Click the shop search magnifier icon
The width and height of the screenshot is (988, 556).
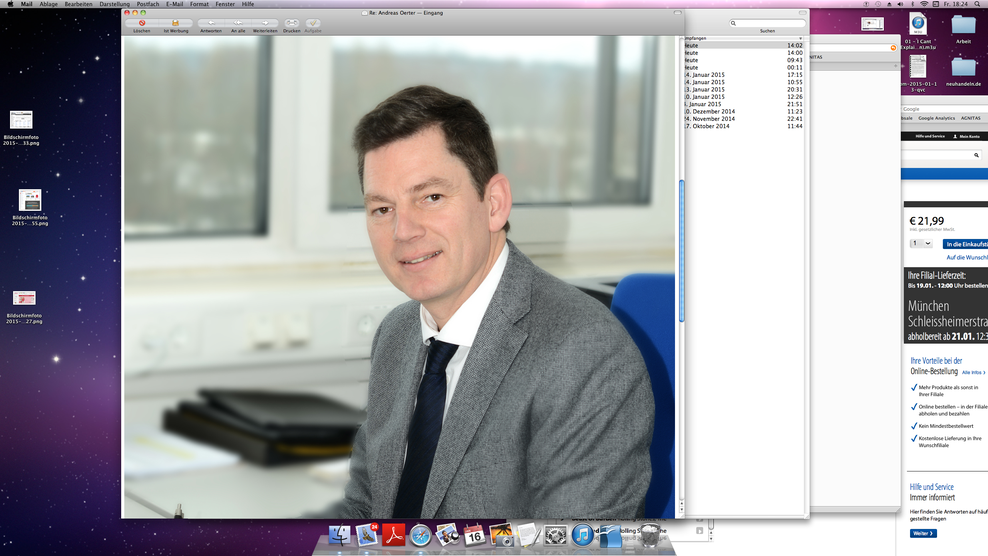[x=977, y=155]
